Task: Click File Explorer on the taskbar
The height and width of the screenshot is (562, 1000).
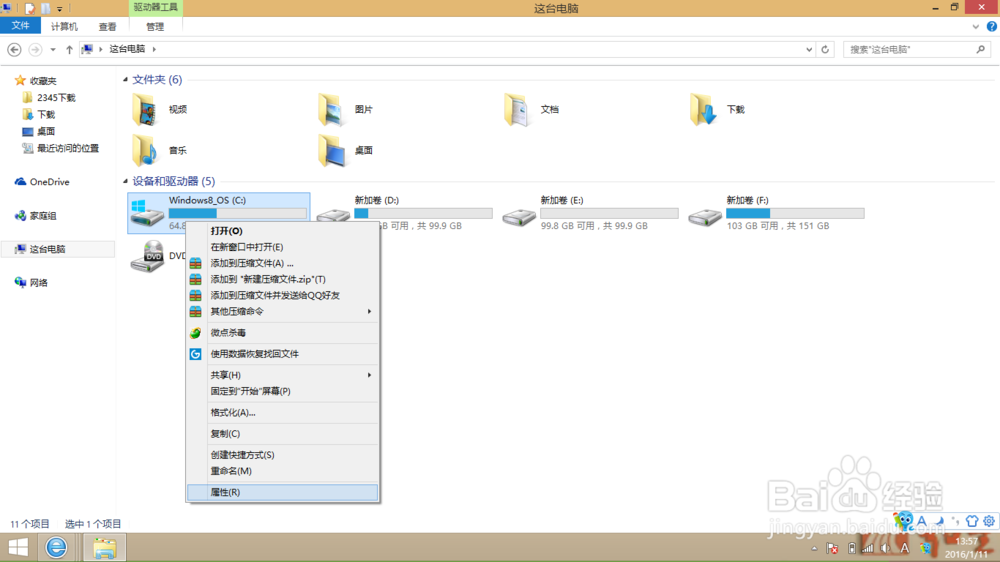Action: click(104, 547)
